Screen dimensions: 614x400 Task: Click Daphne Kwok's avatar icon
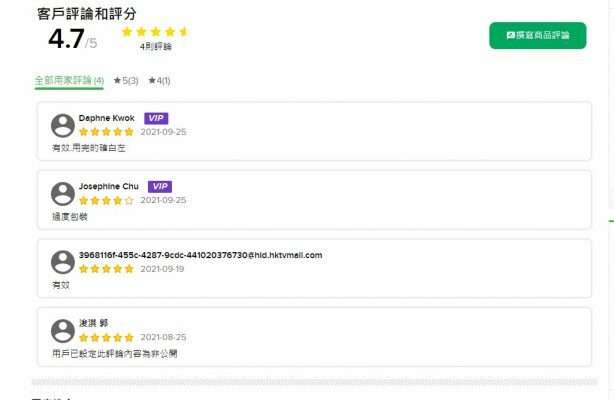point(63,125)
